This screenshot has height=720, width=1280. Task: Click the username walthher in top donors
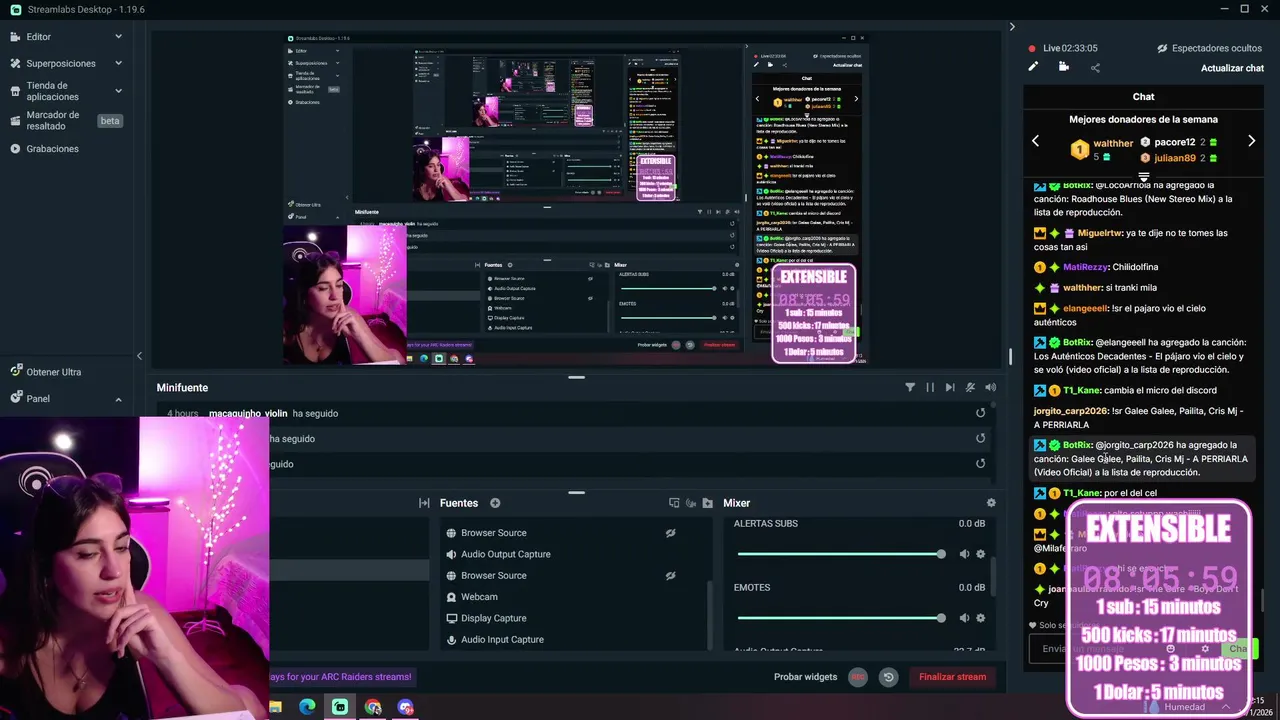point(1113,144)
